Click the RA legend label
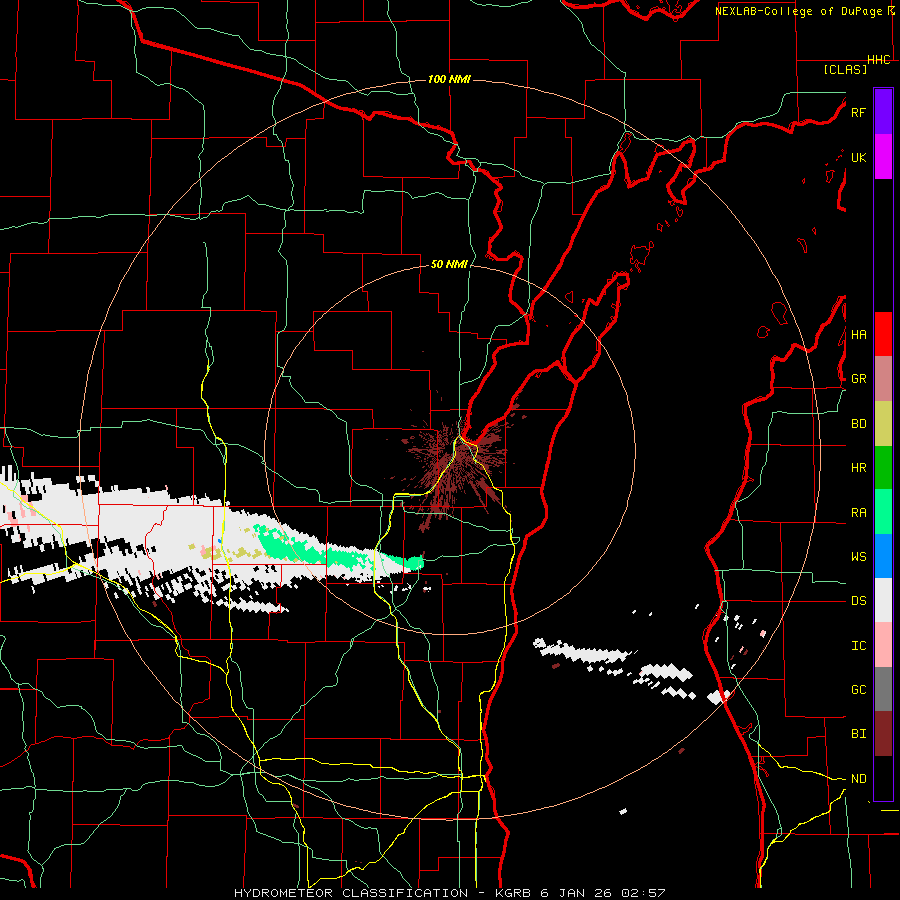Viewport: 900px width, 900px height. pos(858,513)
